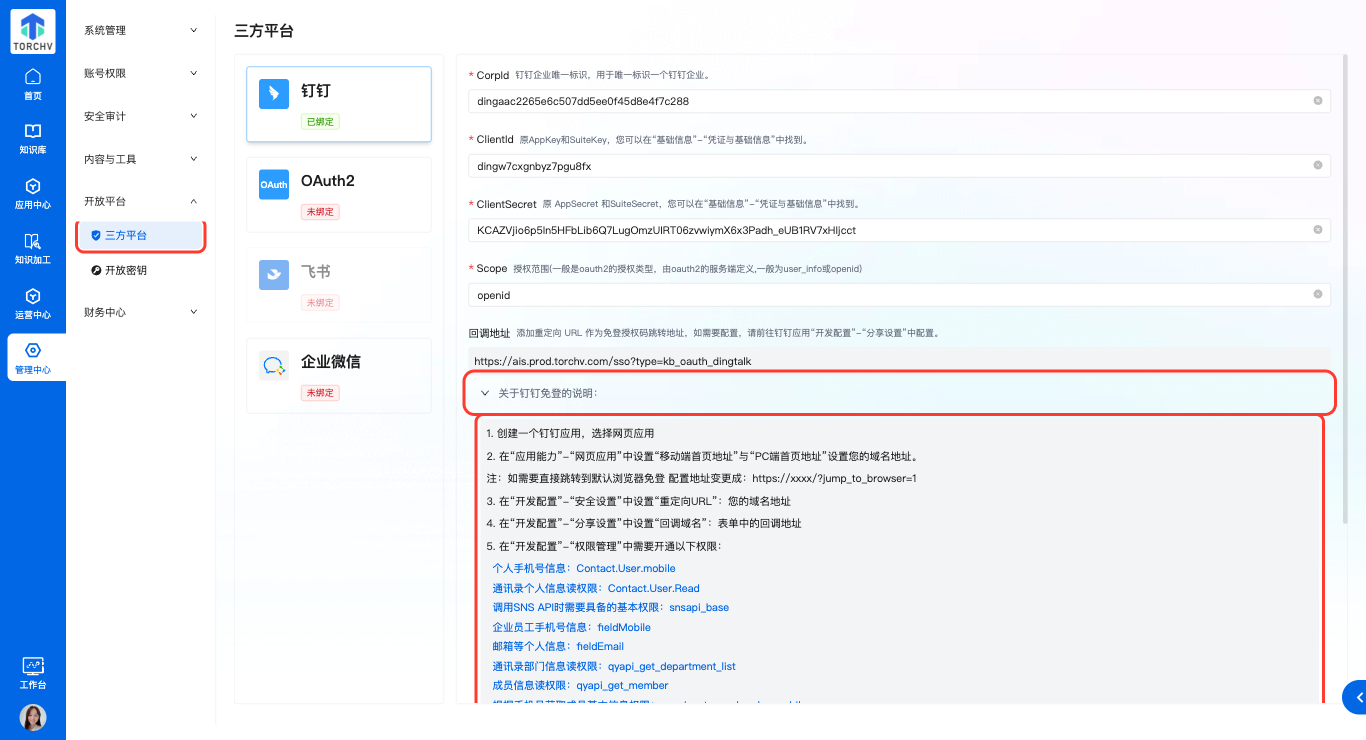This screenshot has height=740, width=1366.
Task: Select the OAuth2 platform card
Action: pos(338,195)
